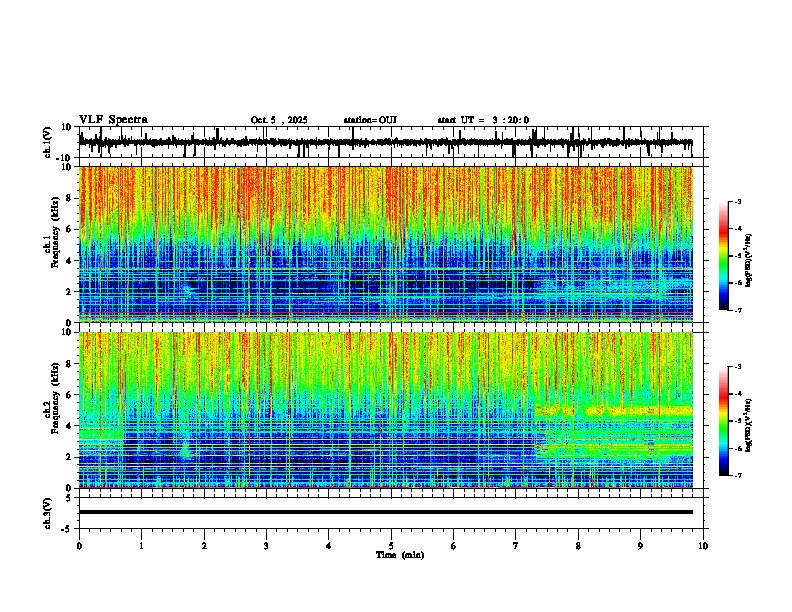792x612 pixels.
Task: Click the 'Time (min)' axis title
Action: pos(400,555)
